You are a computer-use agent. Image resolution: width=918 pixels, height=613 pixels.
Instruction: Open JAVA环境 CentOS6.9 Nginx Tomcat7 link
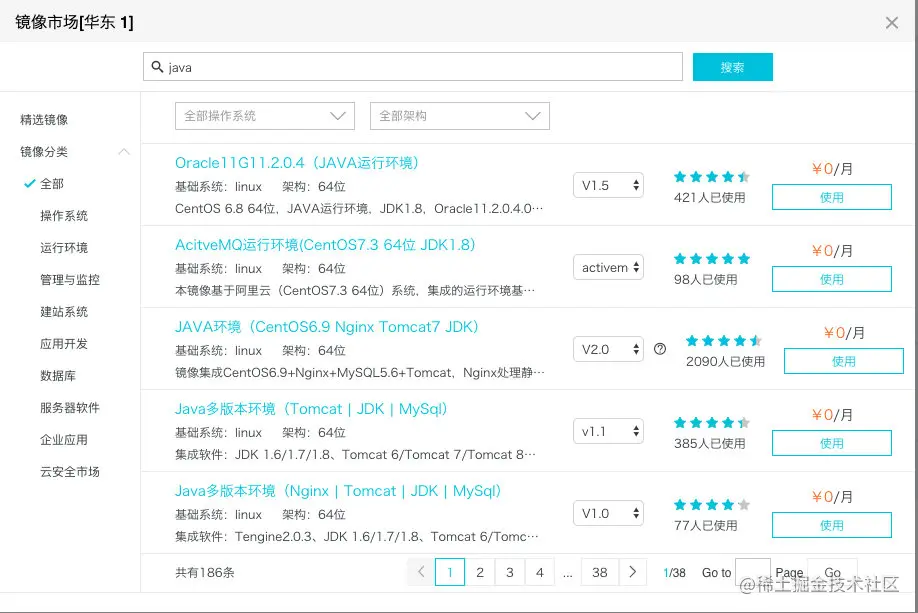click(327, 327)
